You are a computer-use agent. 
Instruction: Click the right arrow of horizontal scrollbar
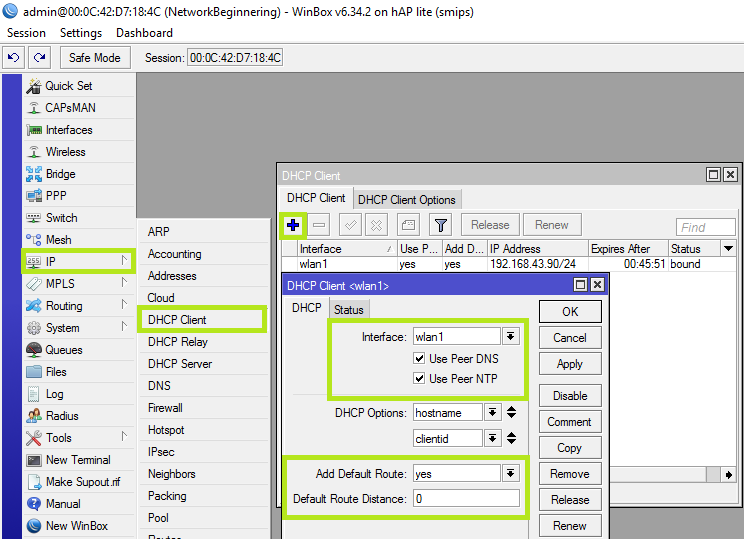click(x=729, y=474)
